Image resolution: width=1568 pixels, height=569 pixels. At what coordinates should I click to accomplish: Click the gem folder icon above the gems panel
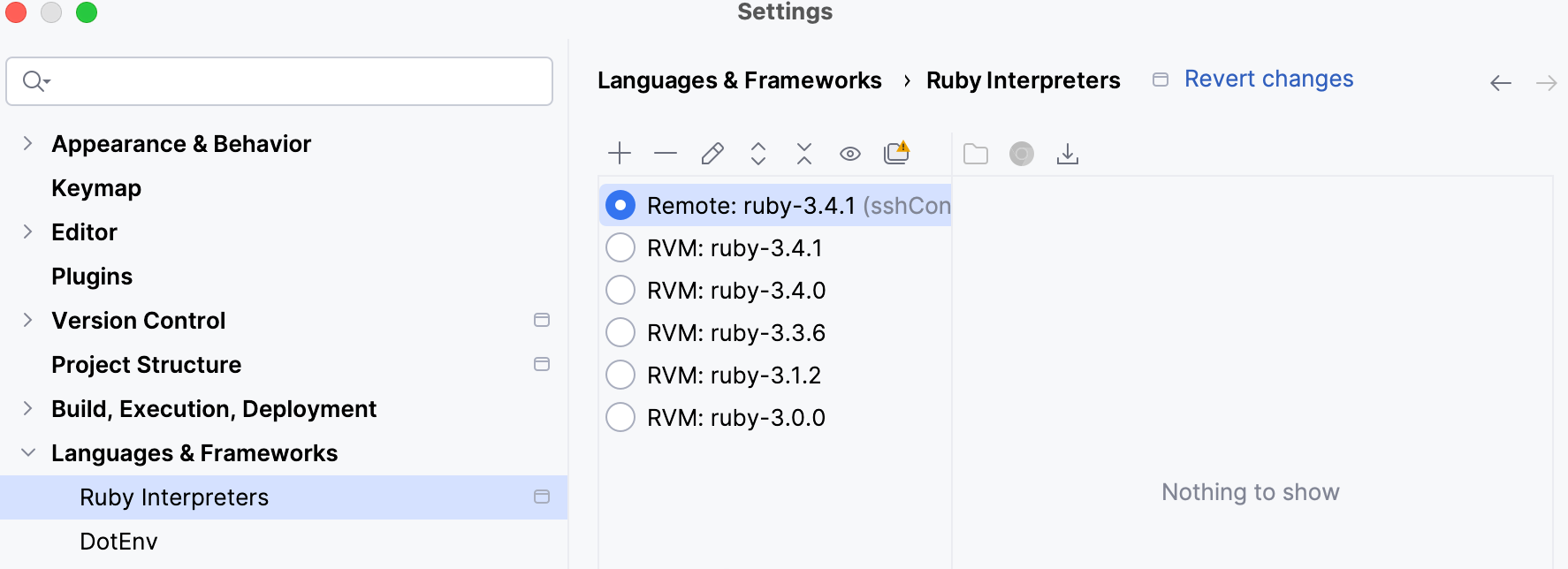975,153
